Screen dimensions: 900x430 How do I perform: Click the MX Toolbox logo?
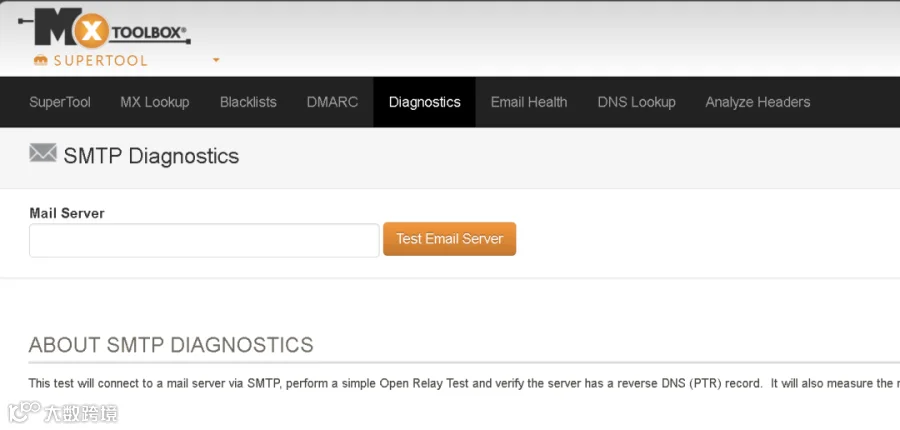click(104, 28)
